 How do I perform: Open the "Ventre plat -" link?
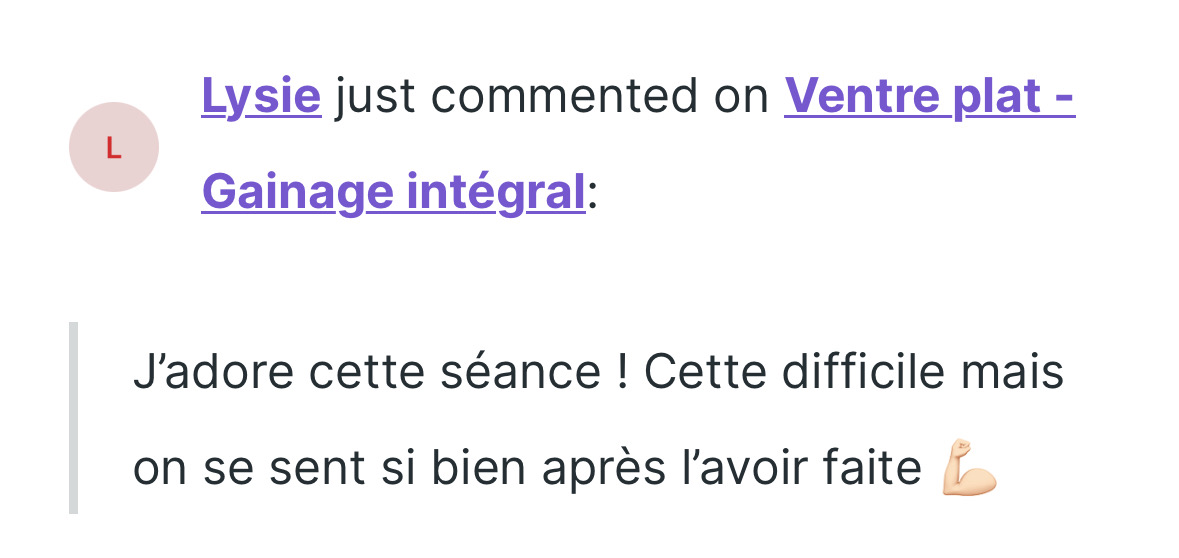[x=929, y=97]
